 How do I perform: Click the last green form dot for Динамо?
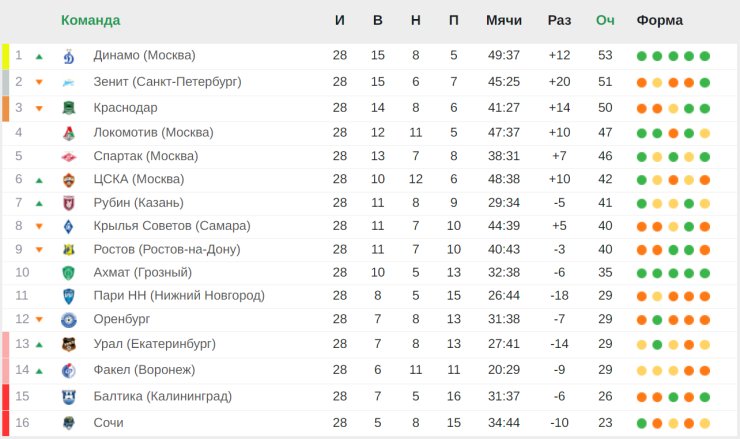point(705,56)
